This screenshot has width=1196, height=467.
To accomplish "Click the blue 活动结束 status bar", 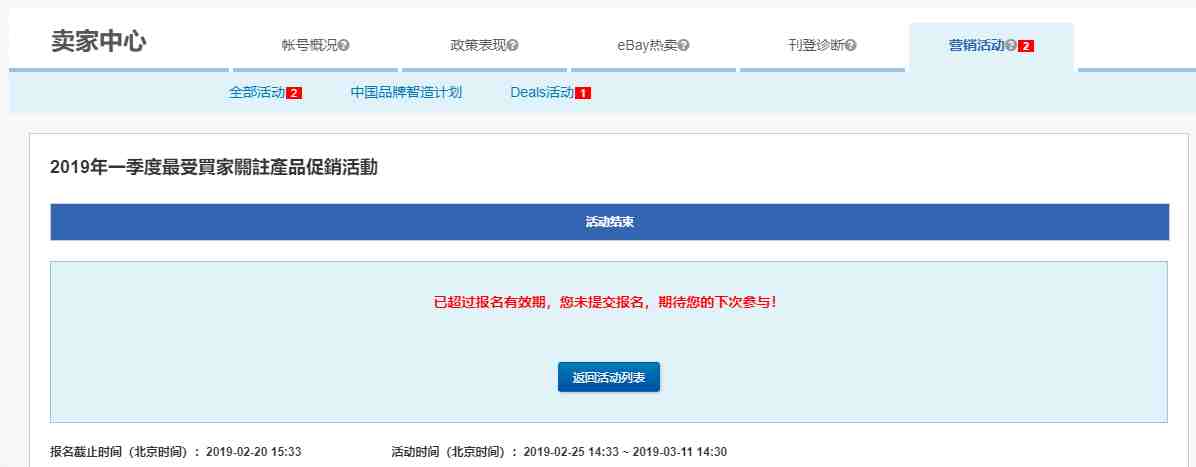I will [x=609, y=222].
